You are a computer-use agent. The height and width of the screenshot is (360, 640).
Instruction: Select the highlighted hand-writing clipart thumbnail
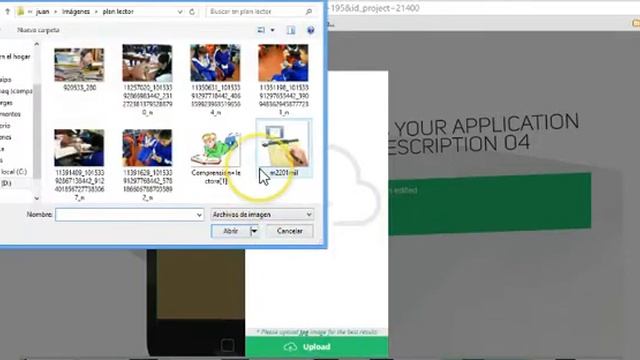[283, 144]
